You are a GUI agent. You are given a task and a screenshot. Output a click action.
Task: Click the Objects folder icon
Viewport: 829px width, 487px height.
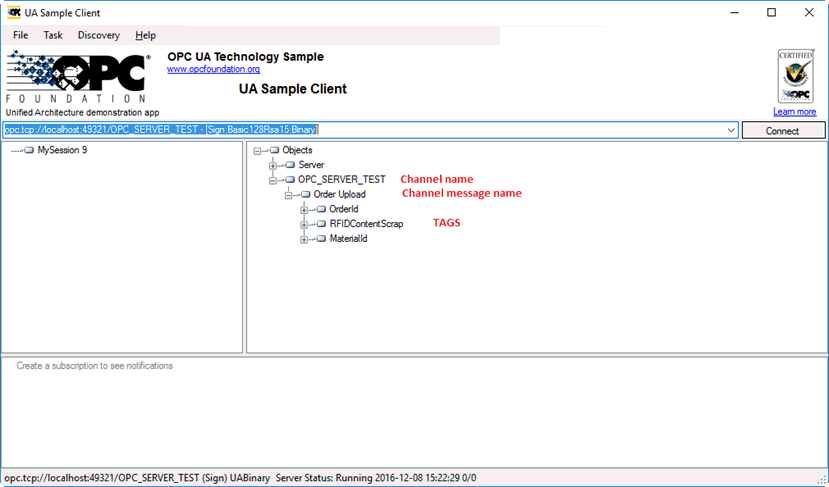274,150
